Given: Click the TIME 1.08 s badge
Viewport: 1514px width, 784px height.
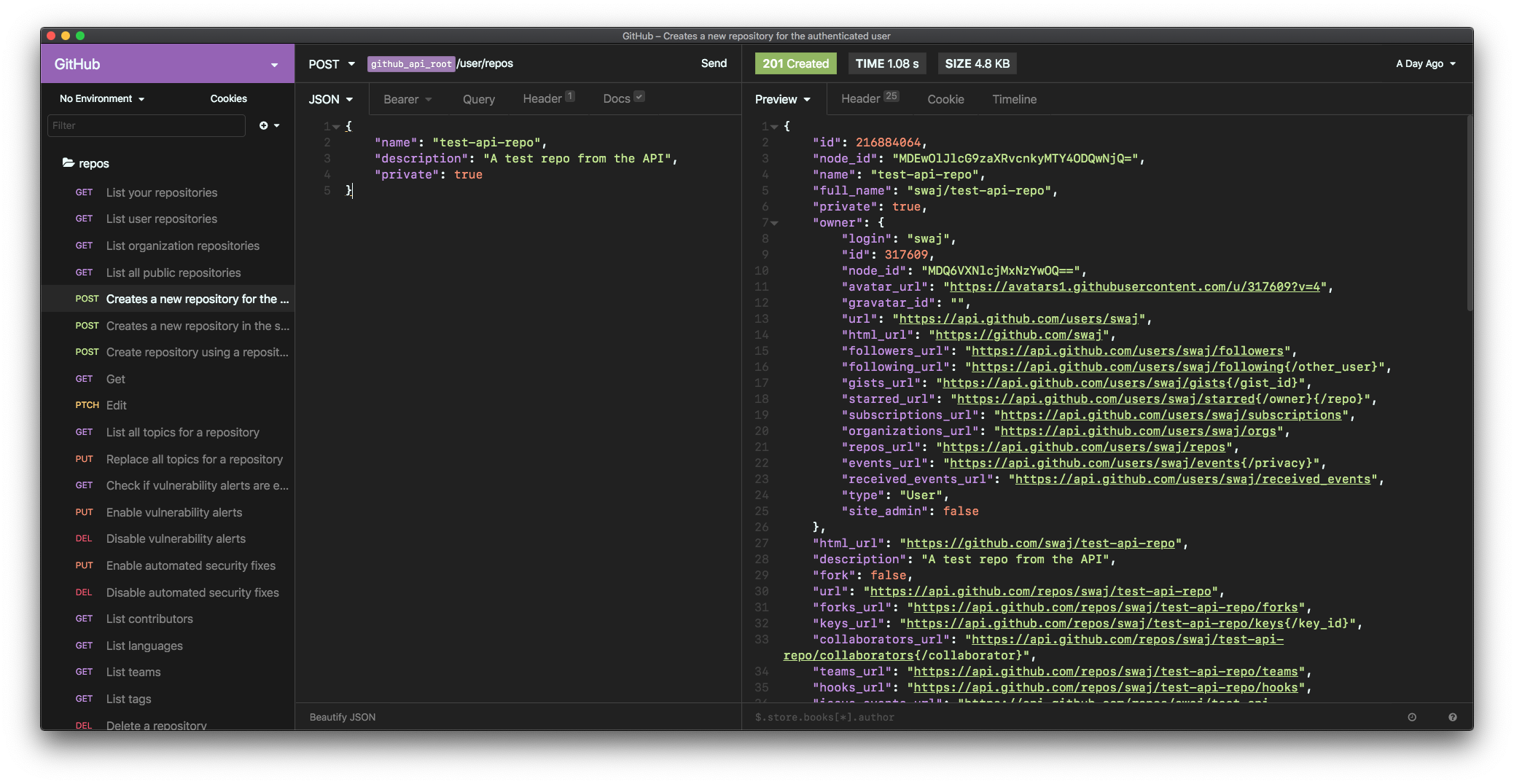Looking at the screenshot, I should point(887,63).
